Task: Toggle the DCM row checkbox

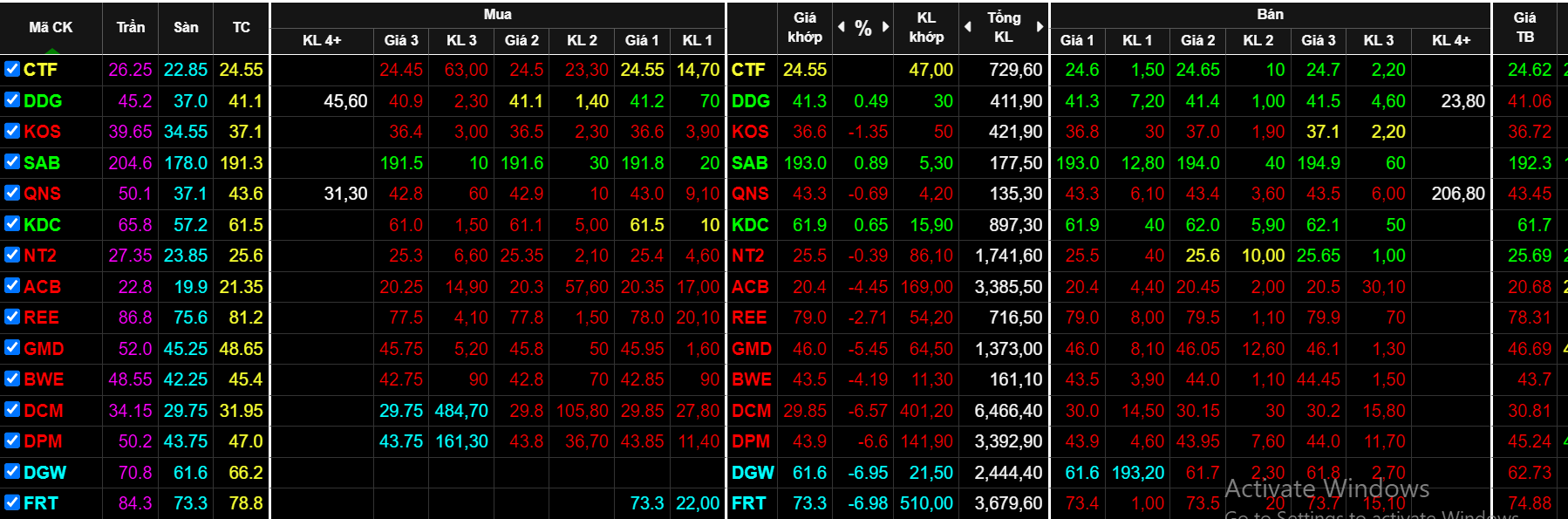Action: 12,409
